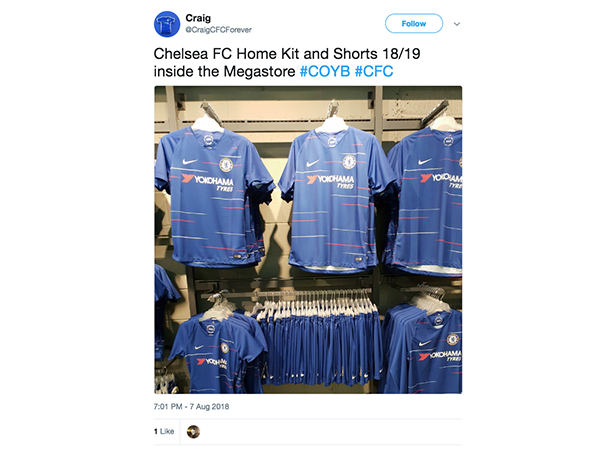Open the 7:01 PM - 7 Aug 2018 timestamp

coord(191,406)
